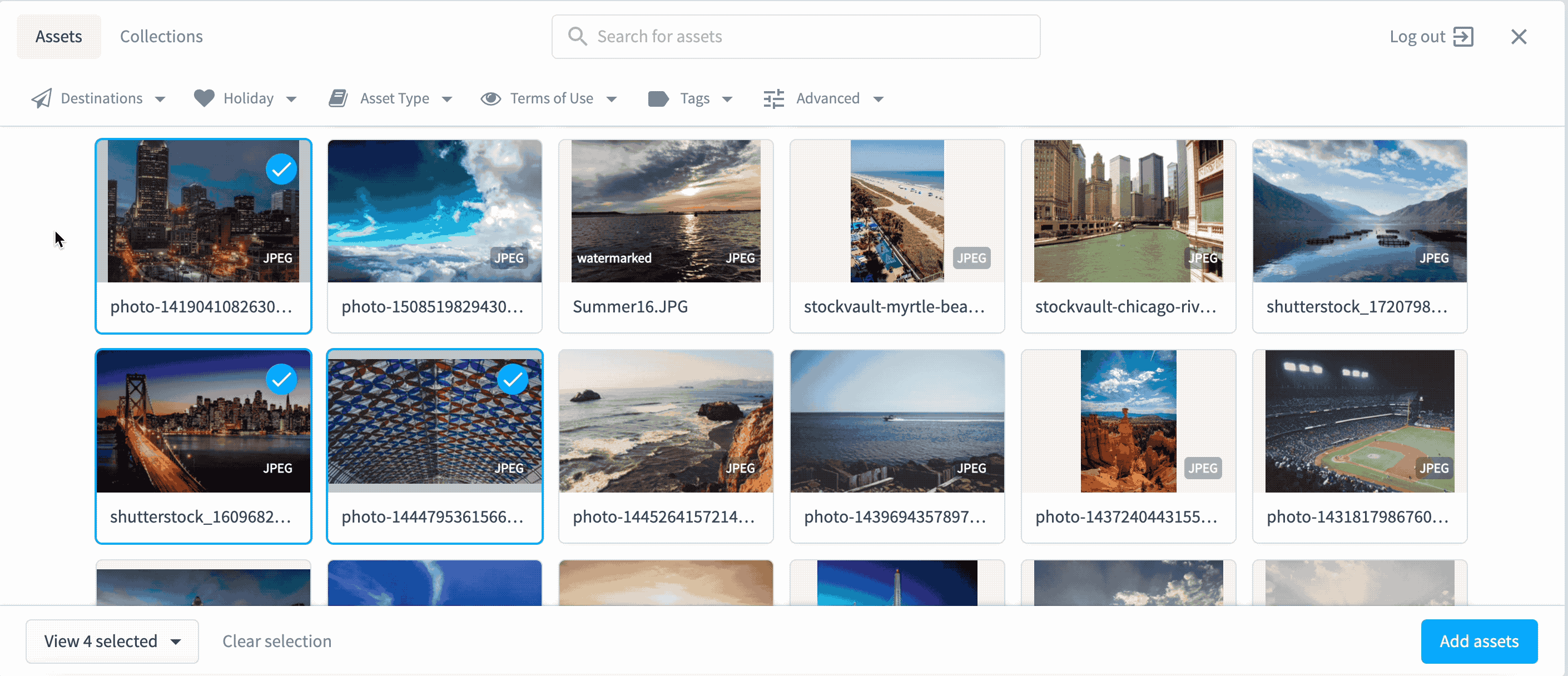Click JPEG badge on shutterstock_1720798 thumbnail
Viewport: 1568px width, 676px height.
pyautogui.click(x=1433, y=258)
